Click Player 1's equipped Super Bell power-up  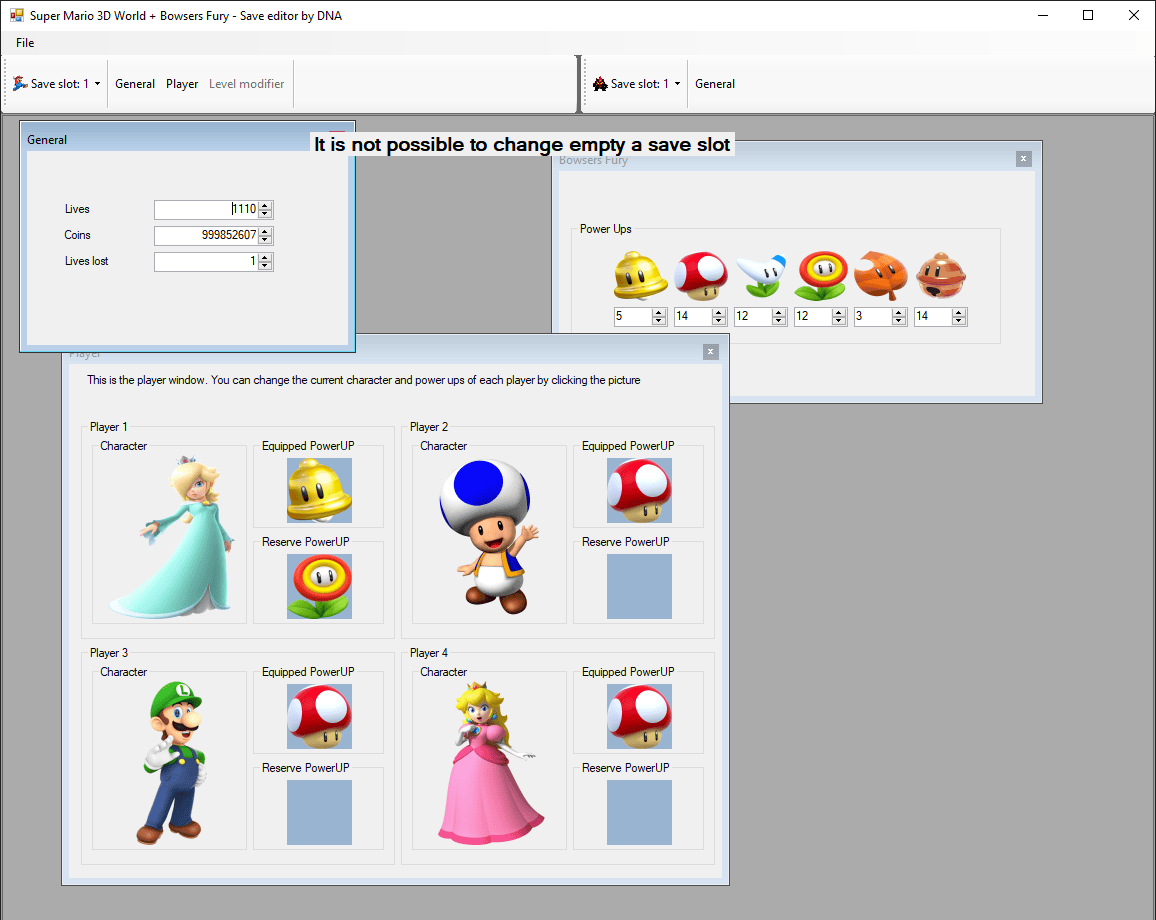(x=319, y=490)
